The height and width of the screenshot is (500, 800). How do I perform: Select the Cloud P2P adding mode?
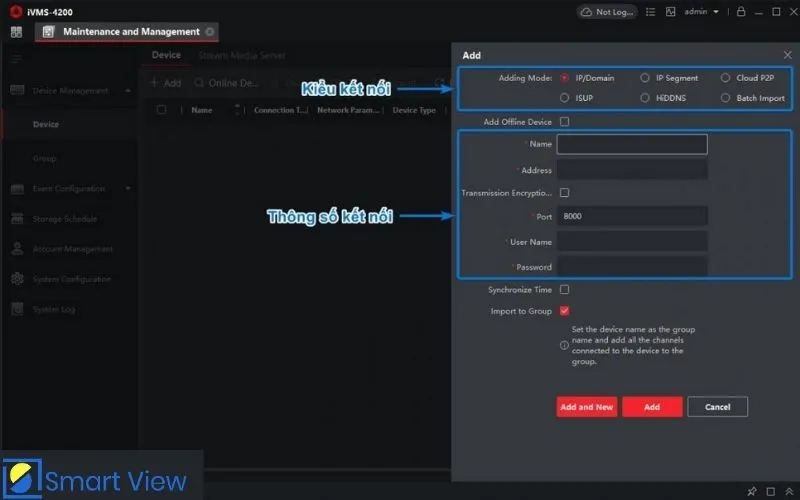(x=726, y=77)
